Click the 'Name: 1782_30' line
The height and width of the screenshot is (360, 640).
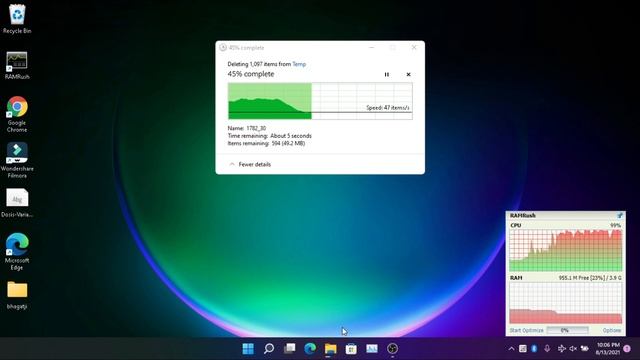(247, 128)
